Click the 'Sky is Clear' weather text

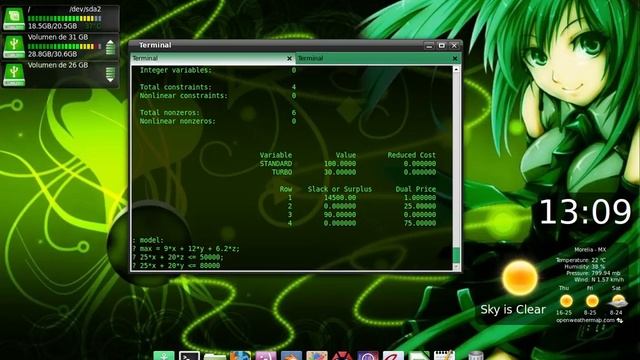point(513,309)
